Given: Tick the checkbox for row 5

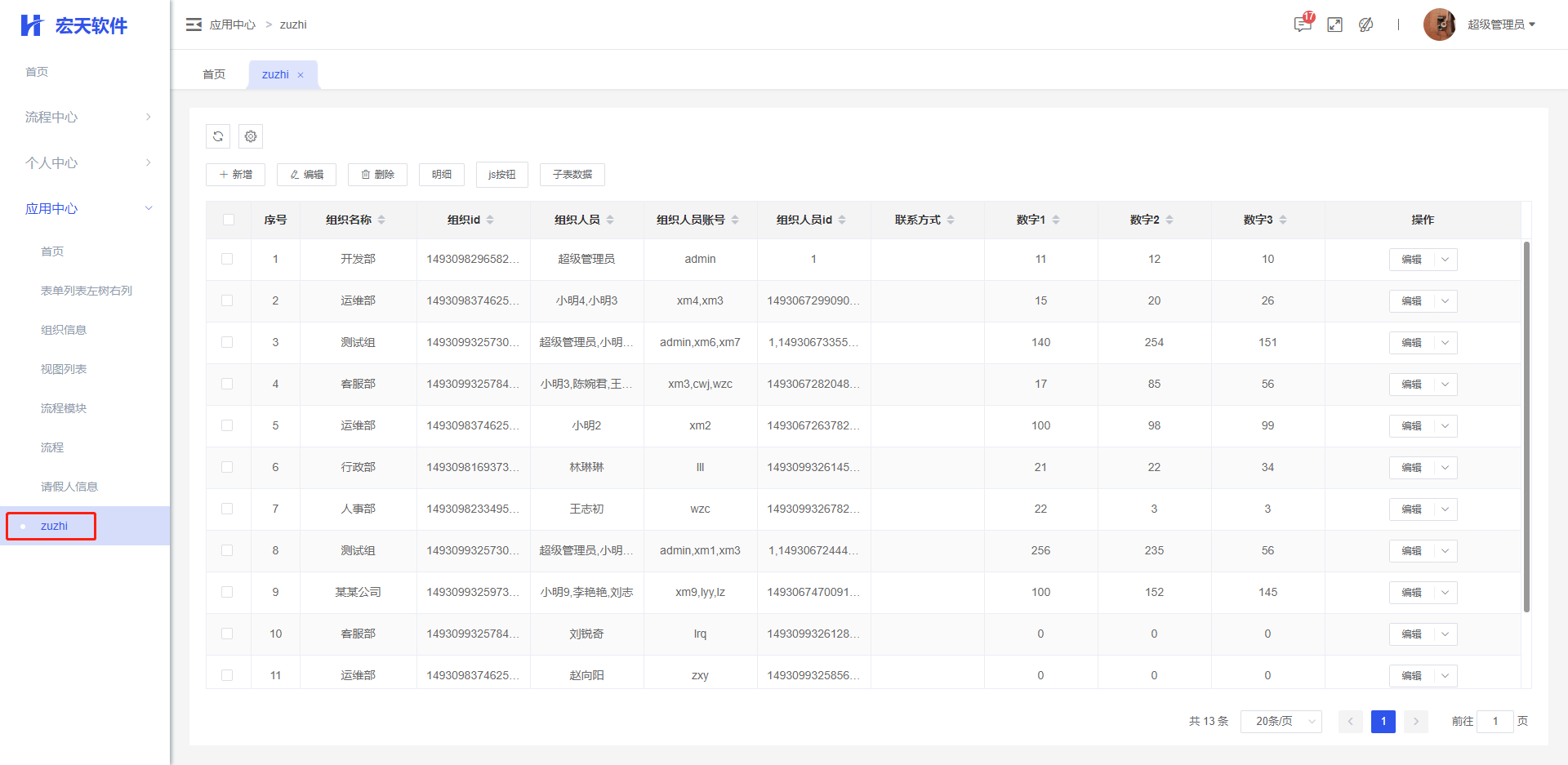Looking at the screenshot, I should tap(227, 425).
